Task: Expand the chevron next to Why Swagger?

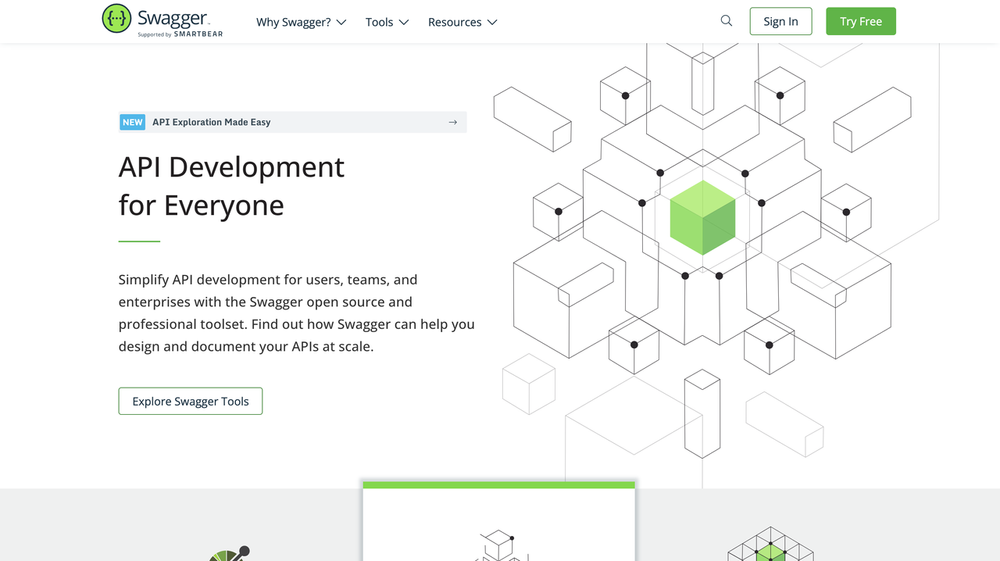Action: (341, 22)
